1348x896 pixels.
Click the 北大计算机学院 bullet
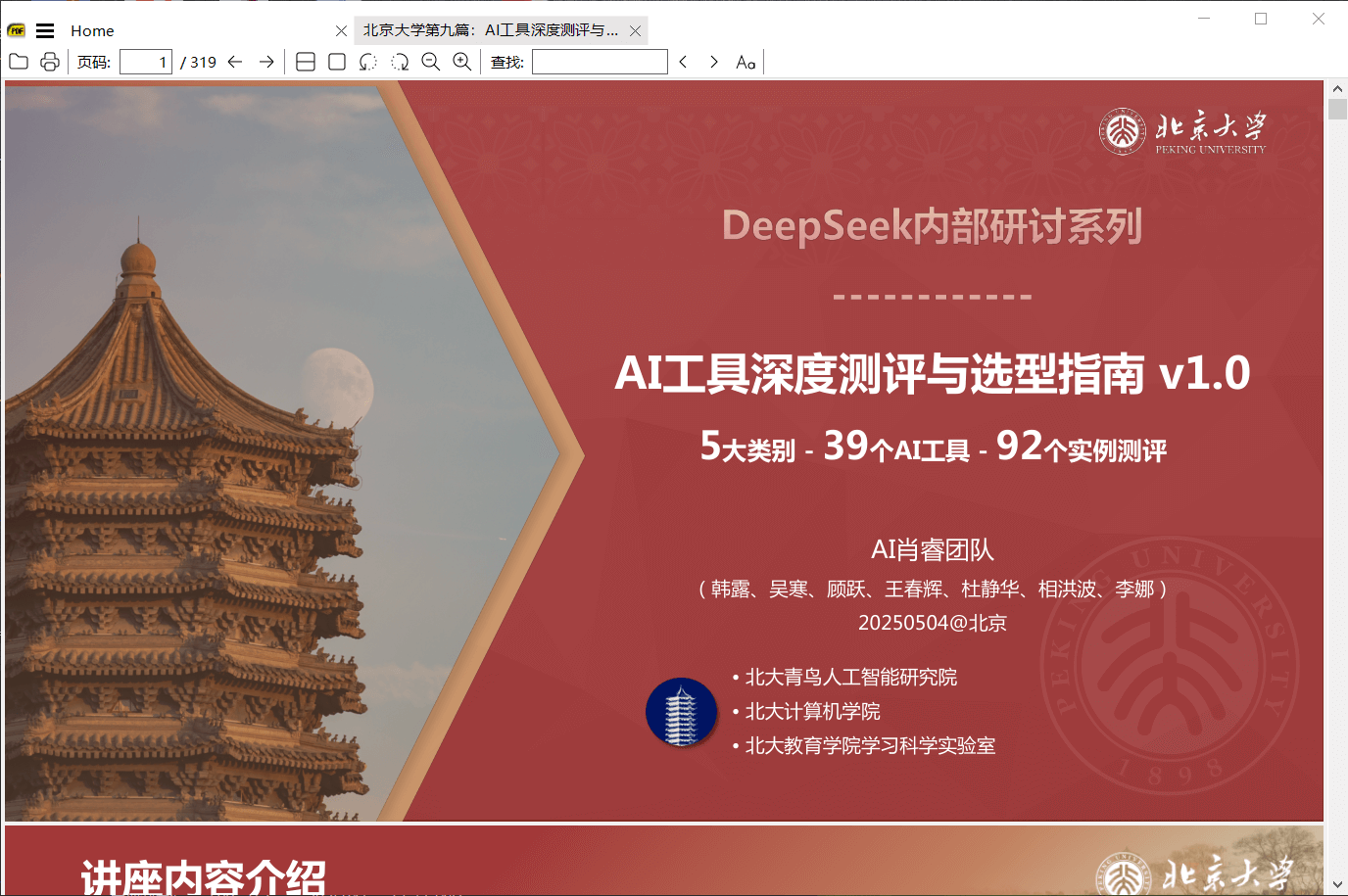[x=806, y=711]
